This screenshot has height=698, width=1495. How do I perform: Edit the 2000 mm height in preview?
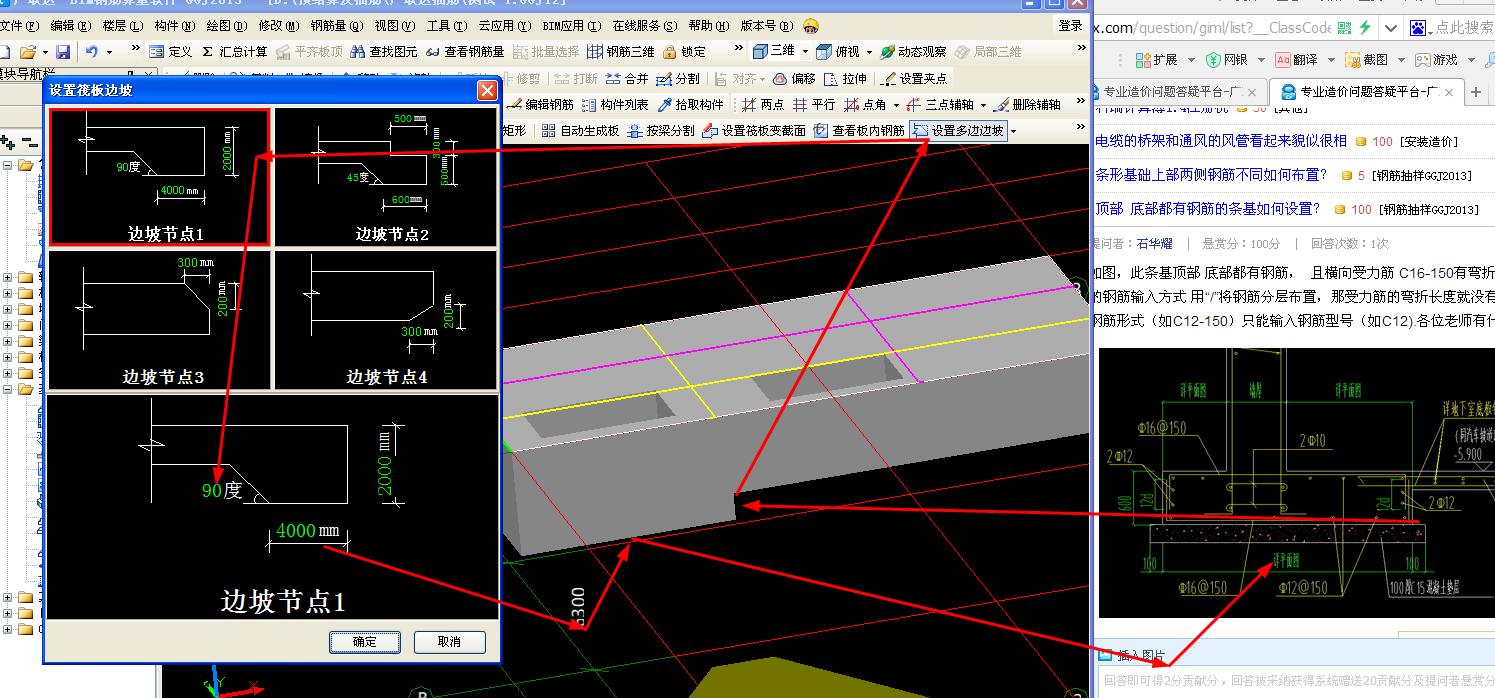click(x=386, y=464)
